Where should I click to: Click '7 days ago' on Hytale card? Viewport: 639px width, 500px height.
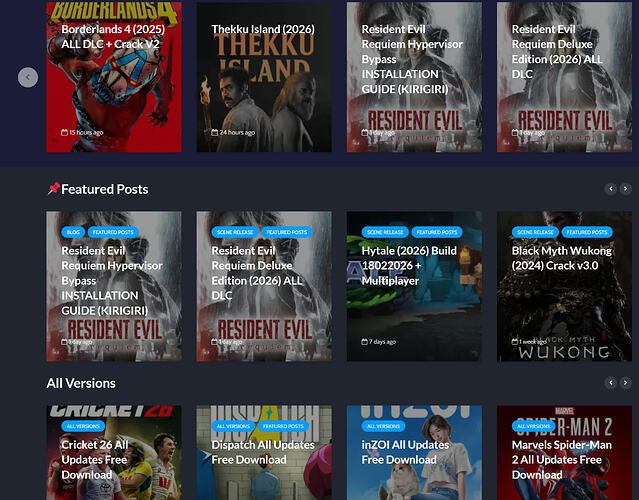tap(383, 341)
